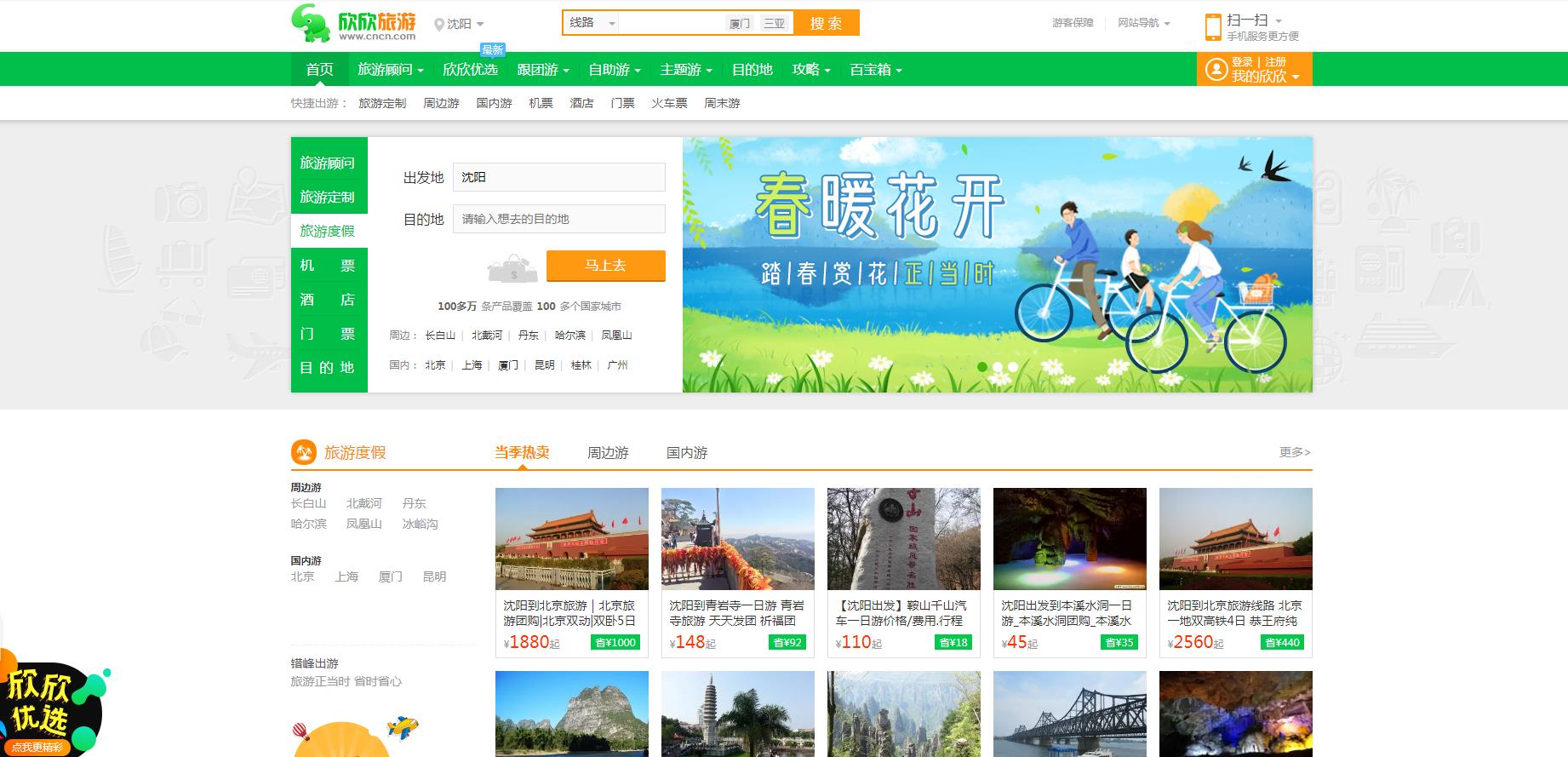Screen dimensions: 1568x757
Task: Open the 周末游 quick link
Action: (722, 103)
